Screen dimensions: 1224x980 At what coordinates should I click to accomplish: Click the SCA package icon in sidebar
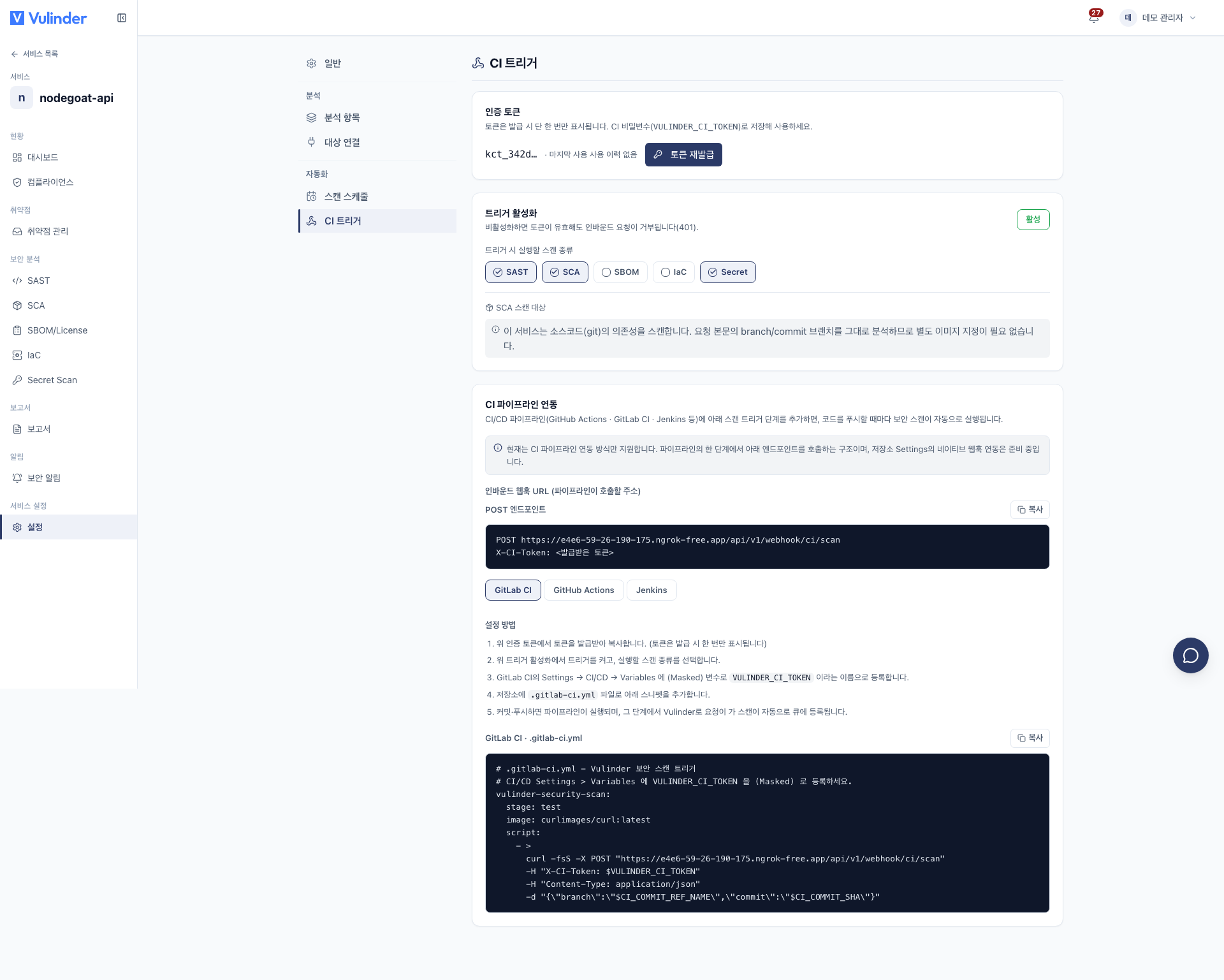point(17,305)
